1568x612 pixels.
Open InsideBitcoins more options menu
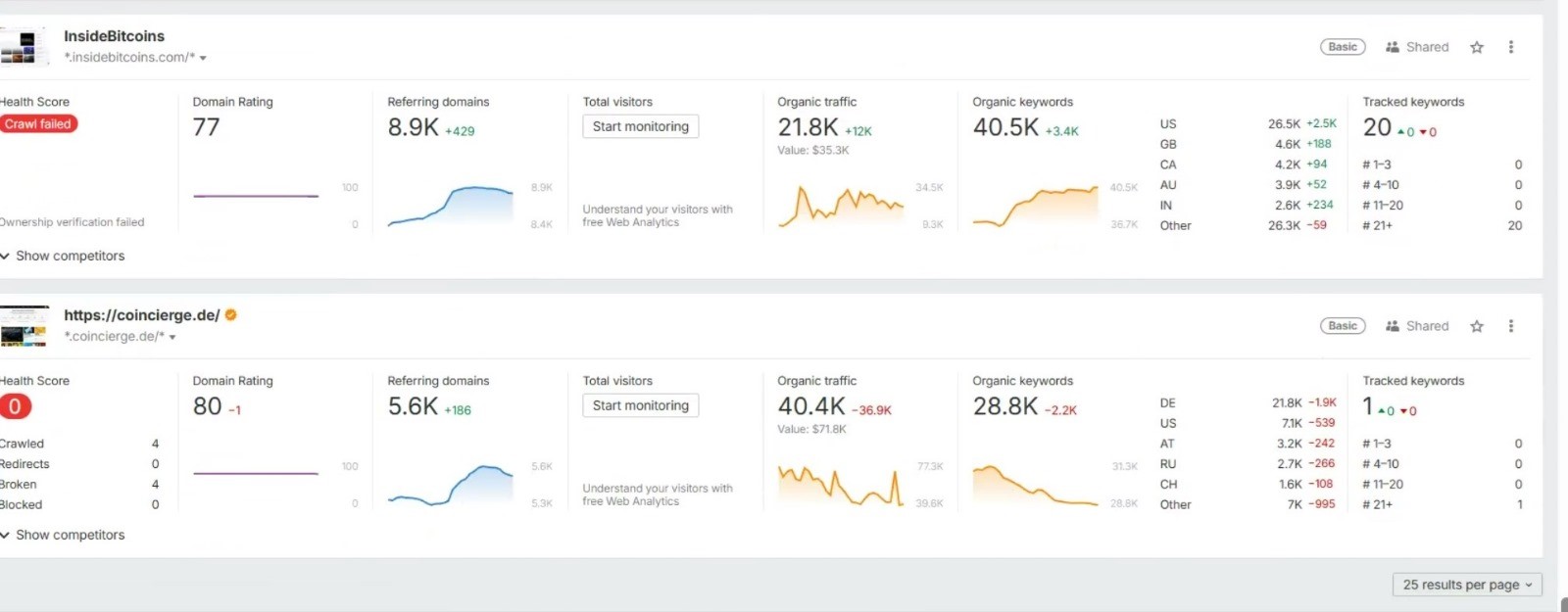click(1511, 47)
